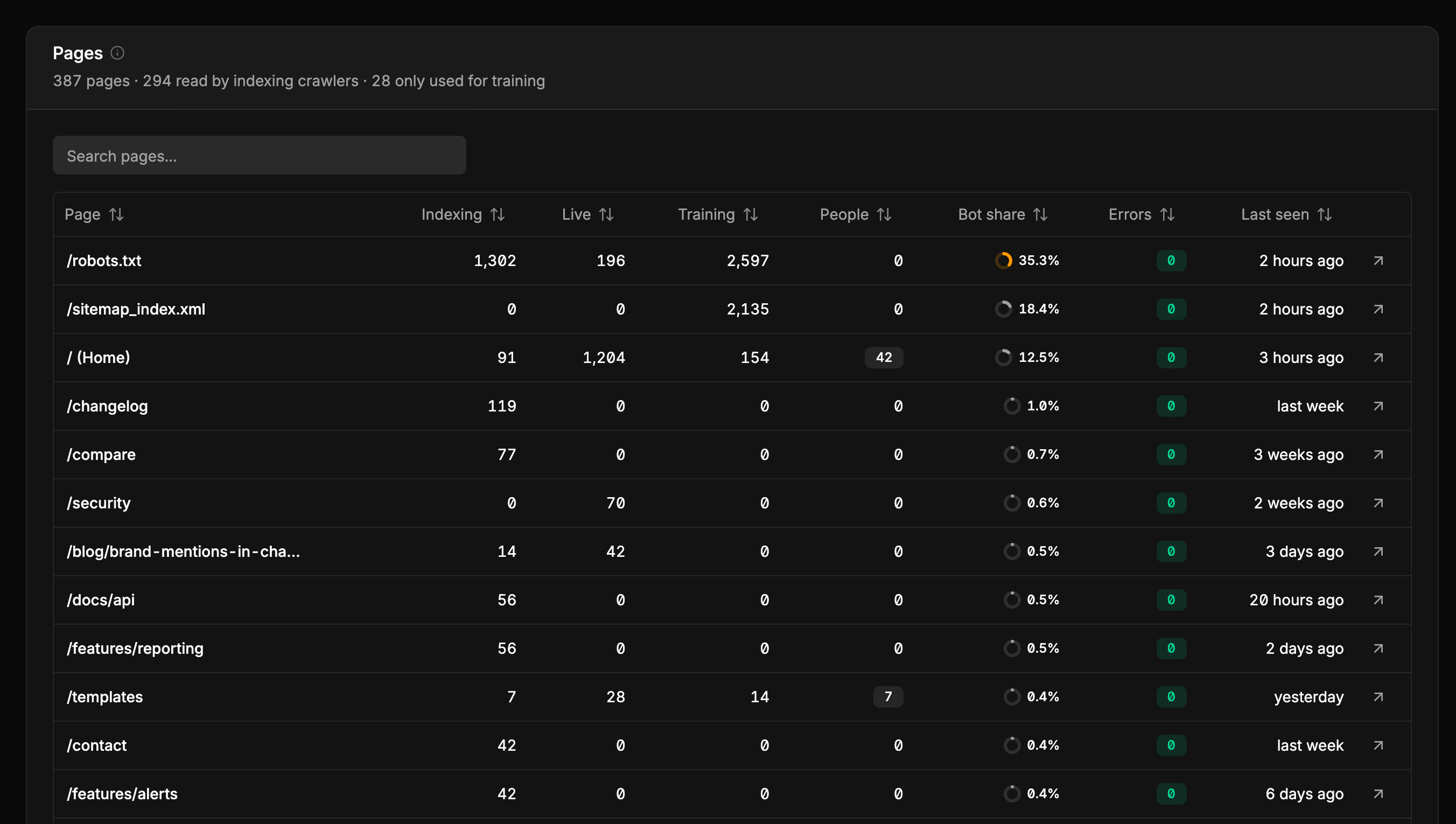
Task: Click the /robots.txt page name
Action: coord(104,261)
